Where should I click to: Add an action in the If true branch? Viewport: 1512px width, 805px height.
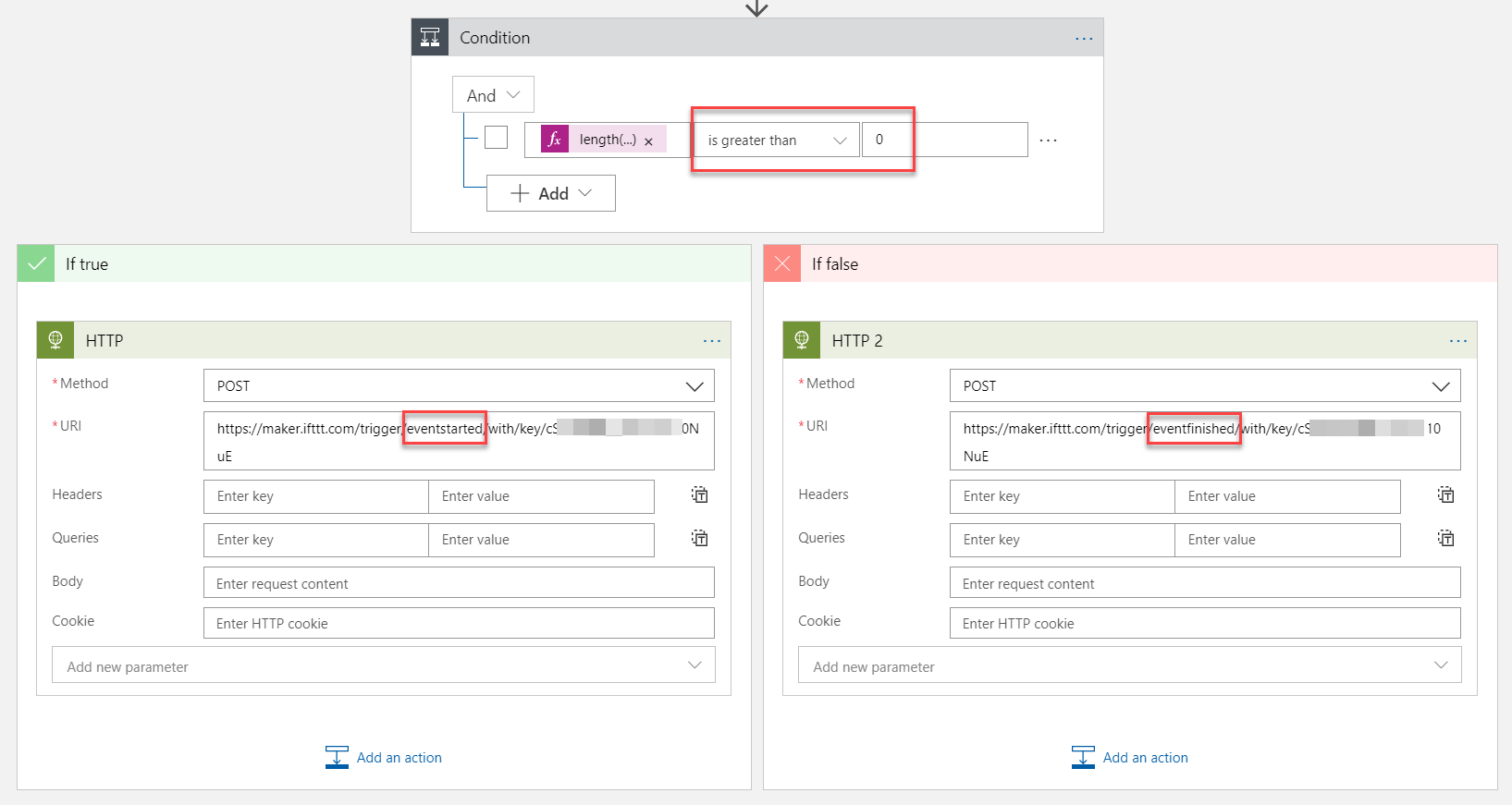[x=384, y=758]
